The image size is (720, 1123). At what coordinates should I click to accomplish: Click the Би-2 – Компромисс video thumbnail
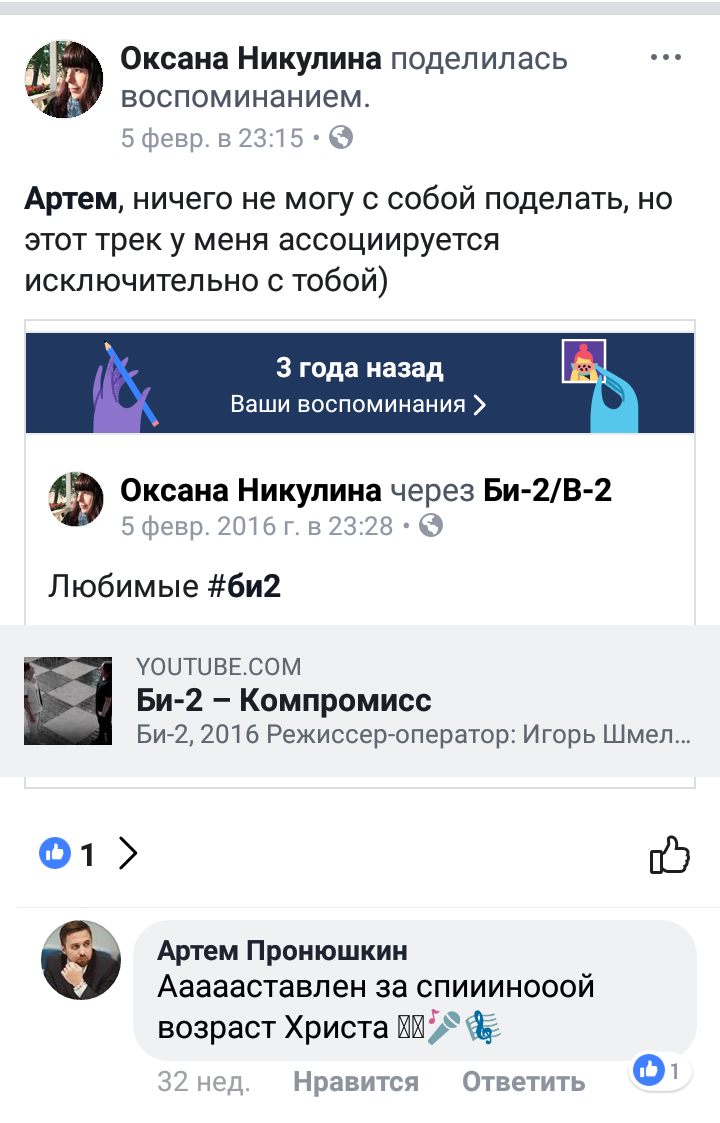click(68, 701)
